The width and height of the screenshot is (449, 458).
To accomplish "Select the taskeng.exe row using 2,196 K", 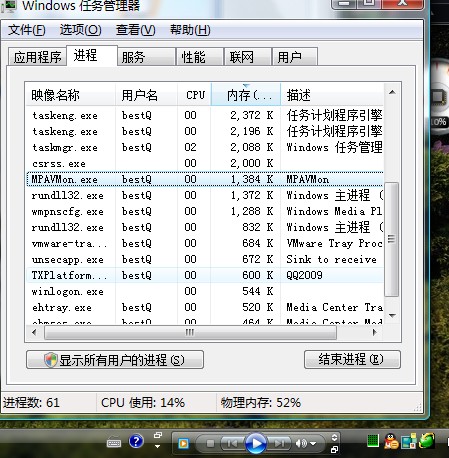I will click(x=205, y=131).
